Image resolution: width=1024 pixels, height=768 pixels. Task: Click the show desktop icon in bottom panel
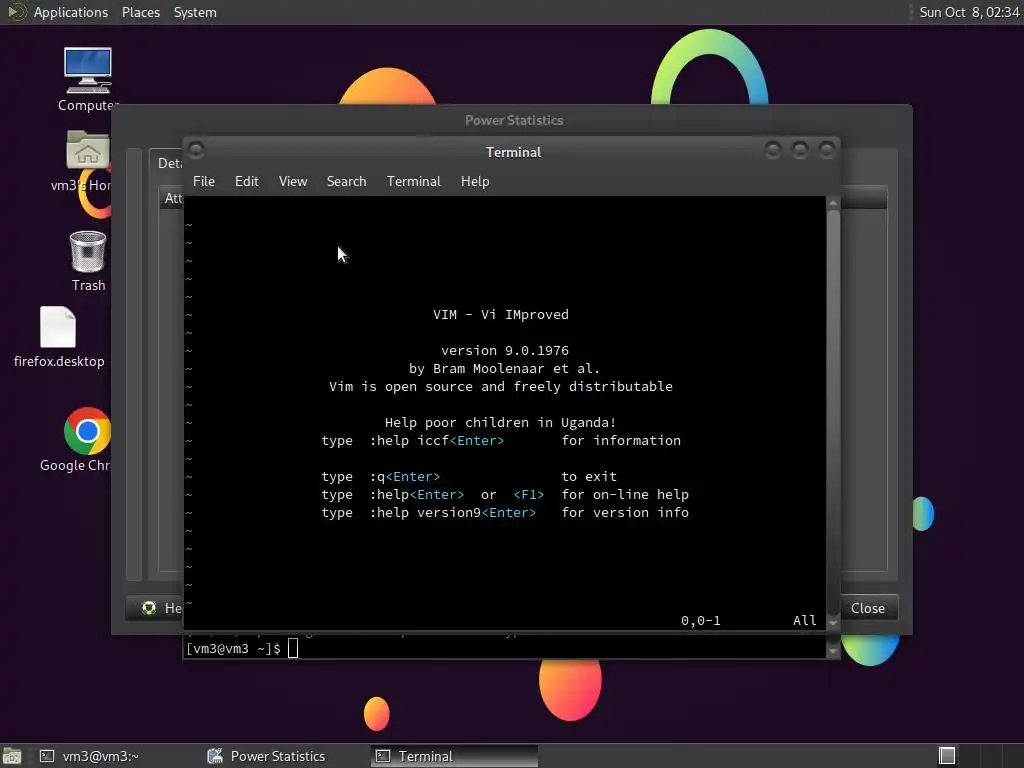[12, 756]
